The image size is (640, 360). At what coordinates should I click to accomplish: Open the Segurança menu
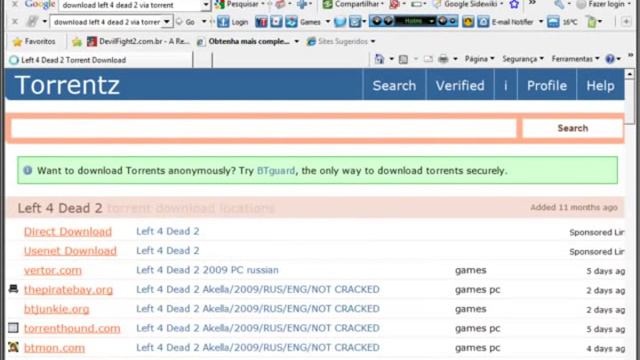pos(523,59)
